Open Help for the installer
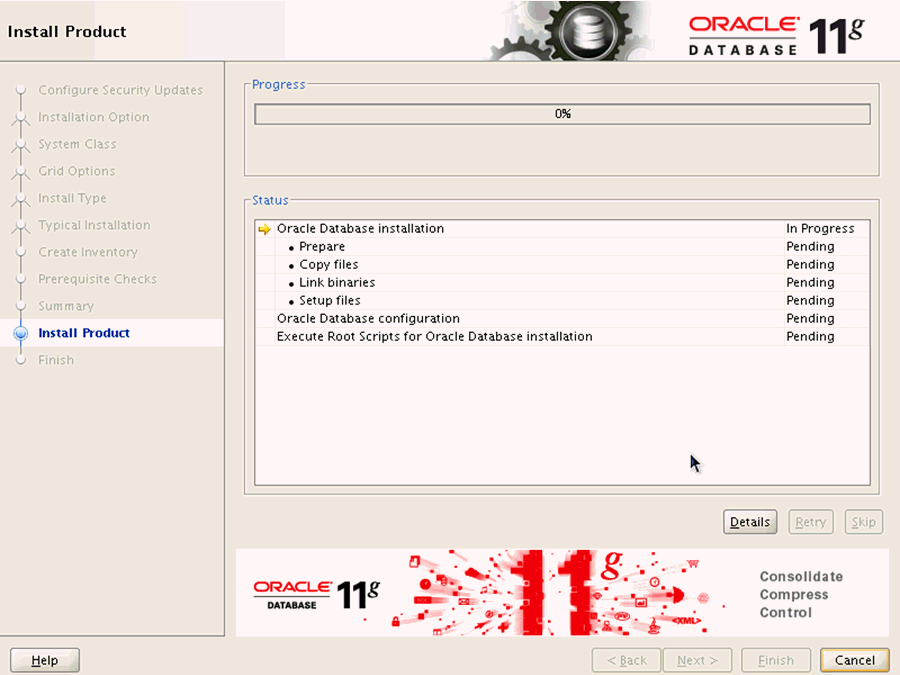The height and width of the screenshot is (675, 900). pyautogui.click(x=45, y=660)
